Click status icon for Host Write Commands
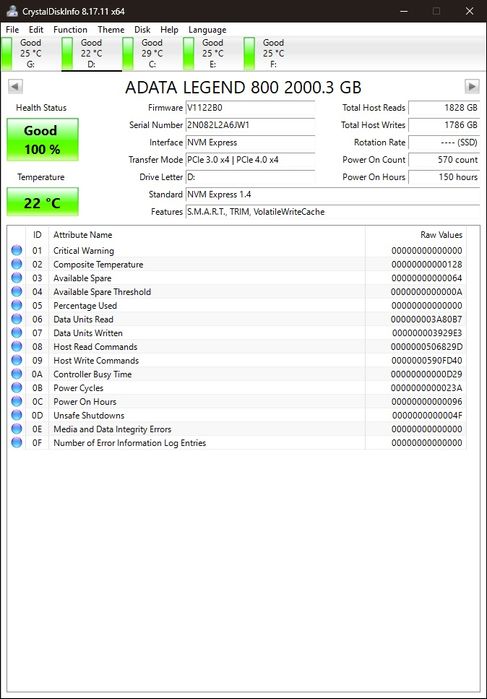The width and height of the screenshot is (487, 699). pyautogui.click(x=17, y=360)
